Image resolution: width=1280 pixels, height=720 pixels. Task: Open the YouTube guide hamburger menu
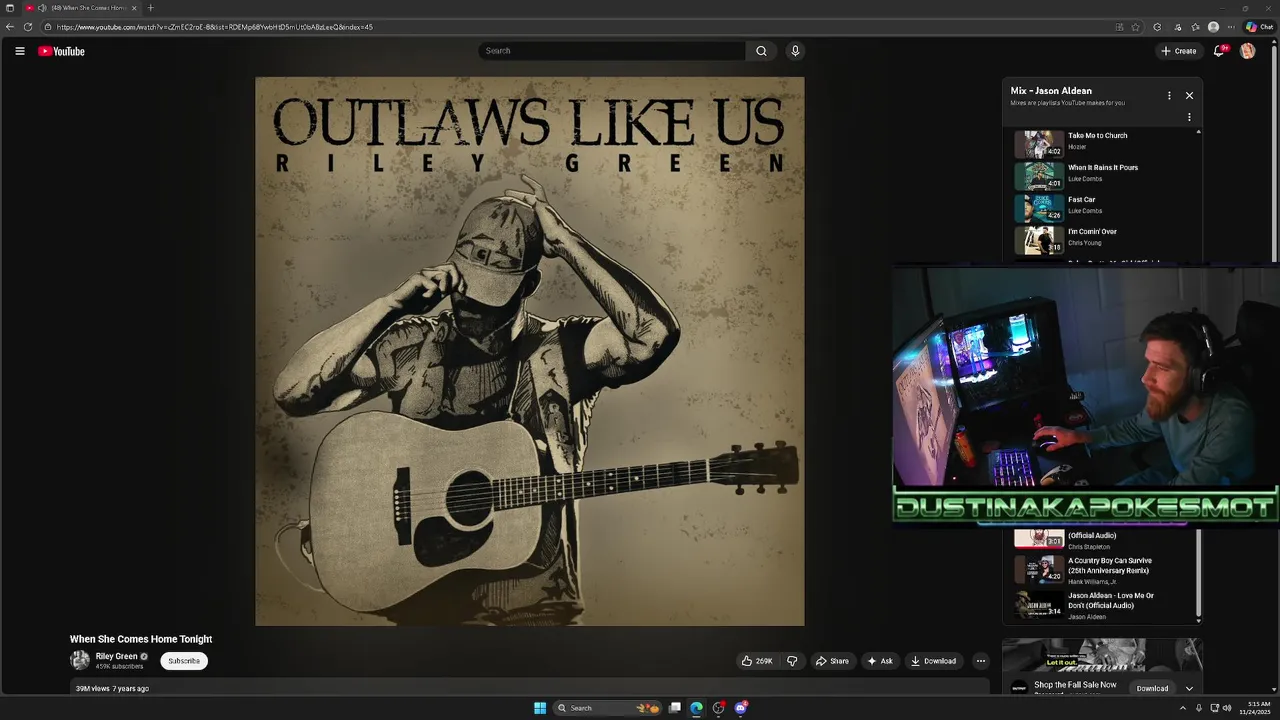pyautogui.click(x=19, y=51)
